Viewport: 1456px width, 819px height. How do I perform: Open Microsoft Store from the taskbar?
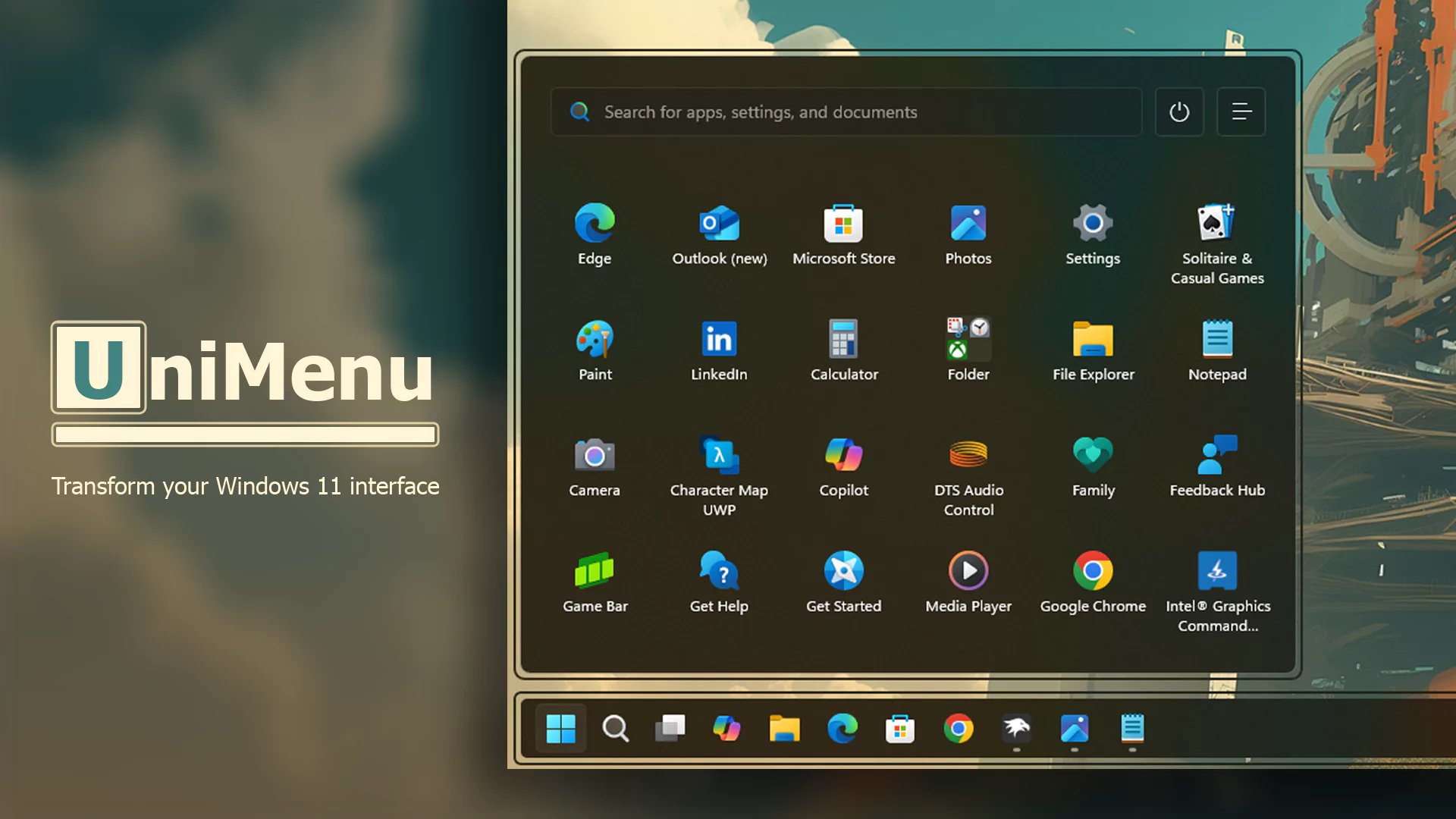tap(899, 729)
